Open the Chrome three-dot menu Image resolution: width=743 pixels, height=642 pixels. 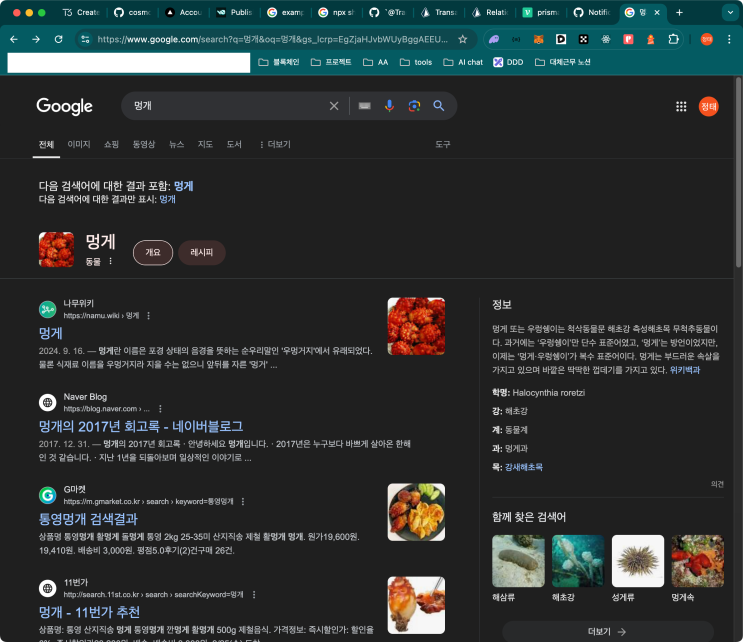729,39
